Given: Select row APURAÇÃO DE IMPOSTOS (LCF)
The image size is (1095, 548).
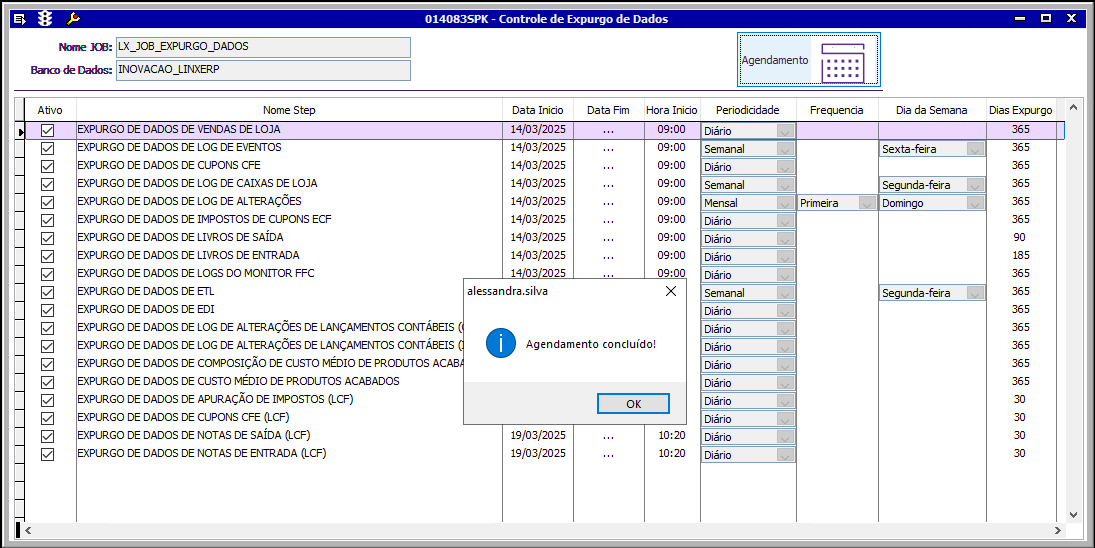Looking at the screenshot, I should [x=215, y=399].
